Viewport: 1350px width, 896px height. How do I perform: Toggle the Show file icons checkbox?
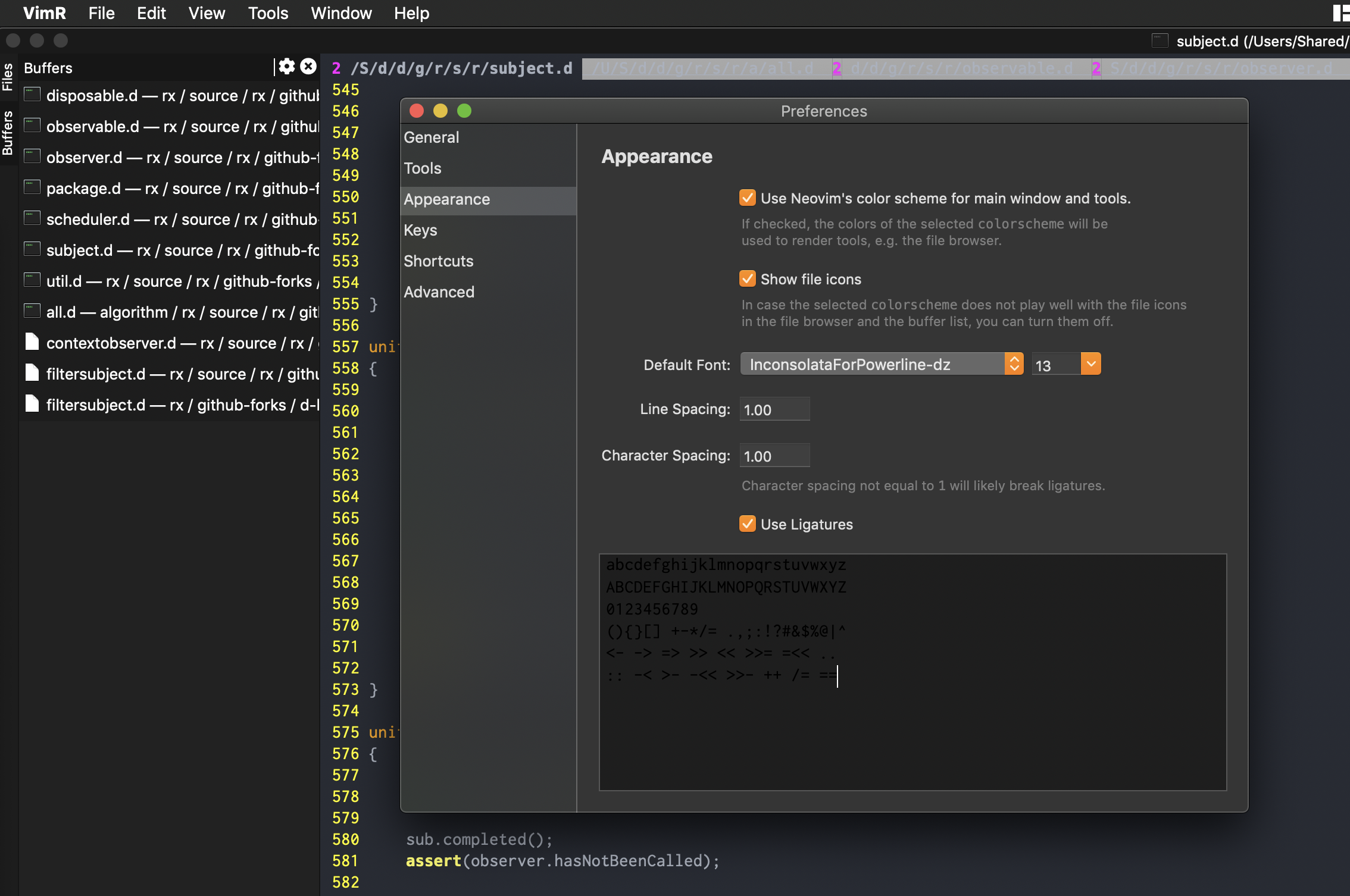(748, 278)
